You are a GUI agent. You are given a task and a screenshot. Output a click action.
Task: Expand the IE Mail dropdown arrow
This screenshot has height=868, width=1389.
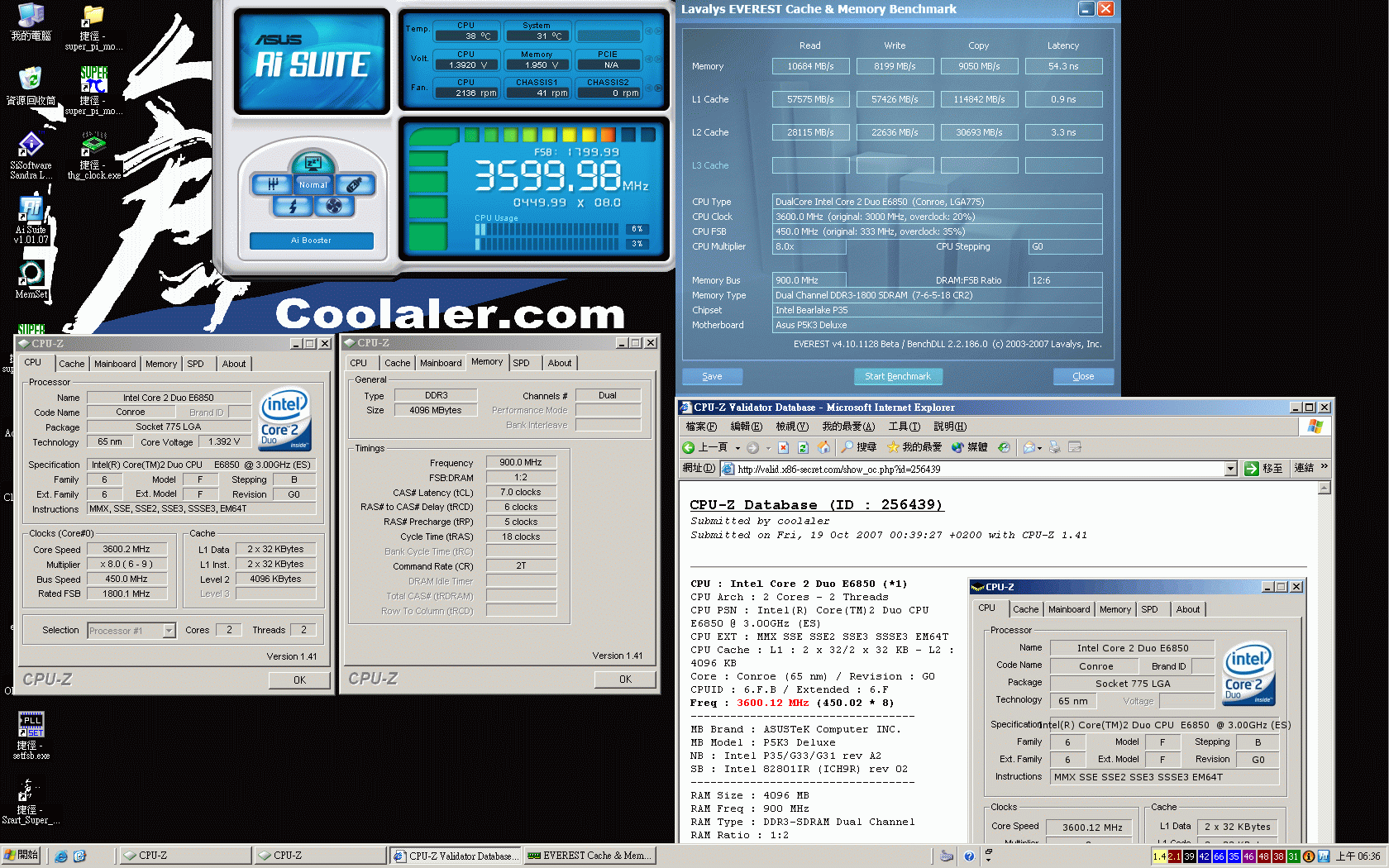click(1039, 448)
